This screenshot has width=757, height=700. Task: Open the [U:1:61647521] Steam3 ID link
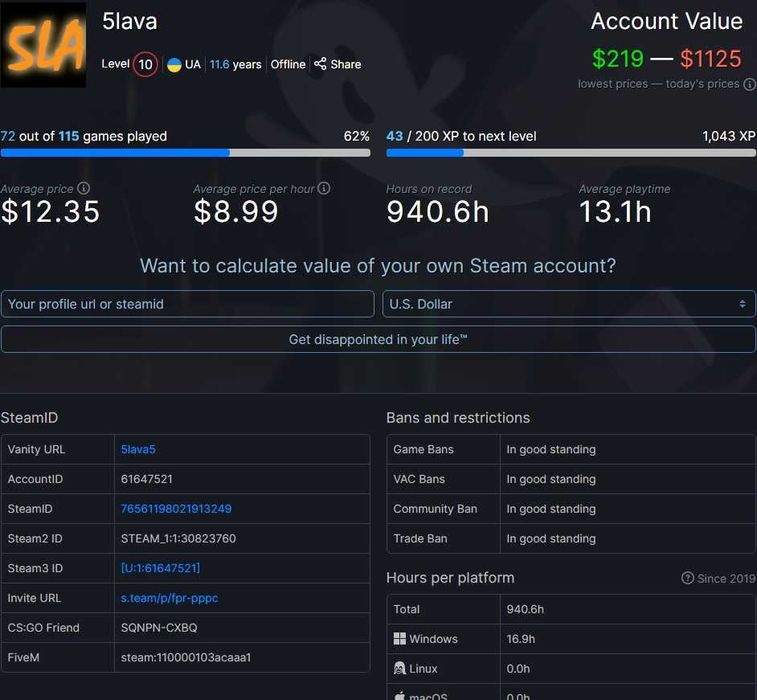point(160,568)
